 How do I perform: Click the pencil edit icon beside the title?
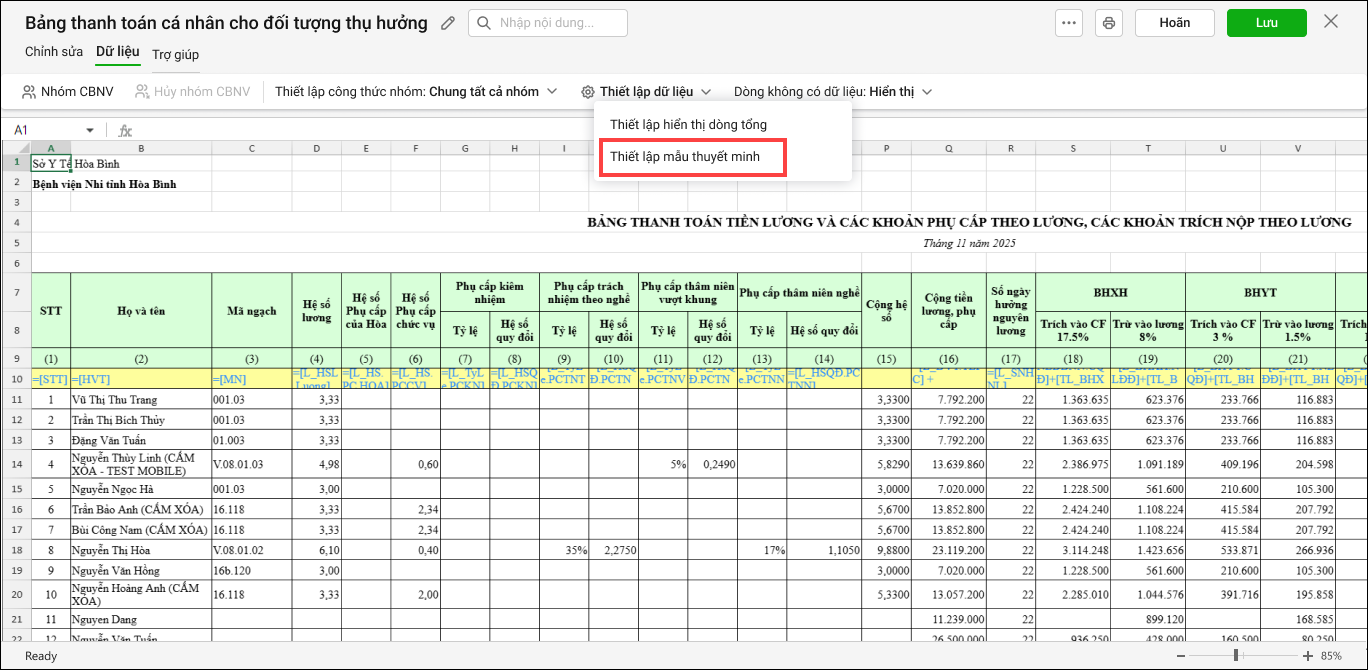pyautogui.click(x=448, y=23)
